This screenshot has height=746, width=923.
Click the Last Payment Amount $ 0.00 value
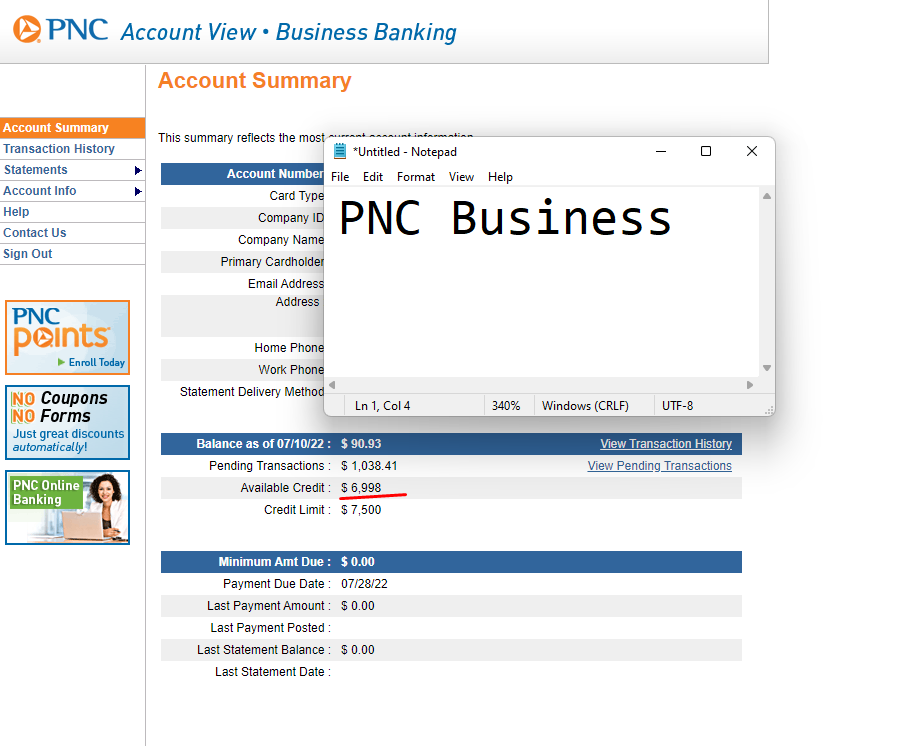(357, 606)
